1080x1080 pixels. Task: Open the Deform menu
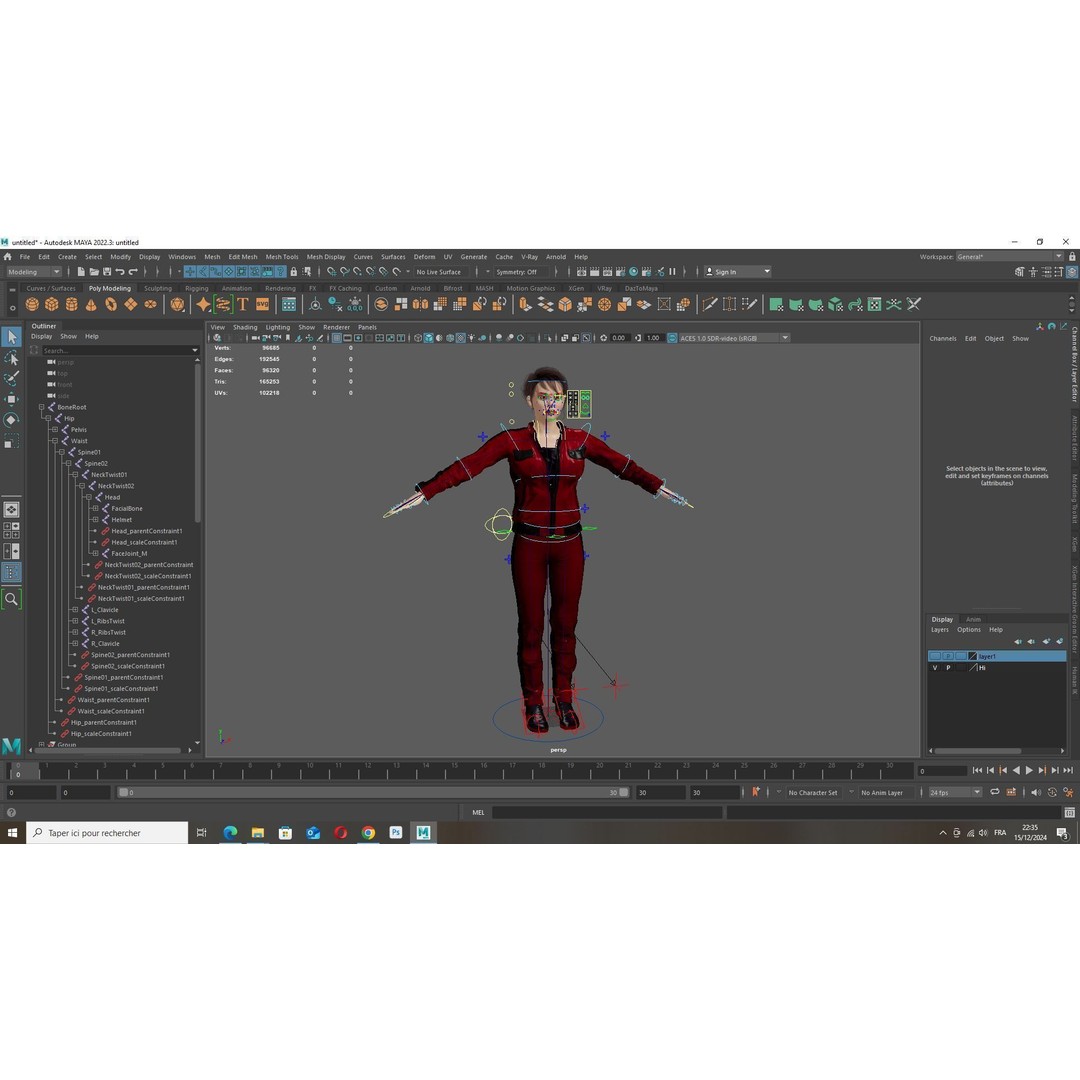pos(424,257)
